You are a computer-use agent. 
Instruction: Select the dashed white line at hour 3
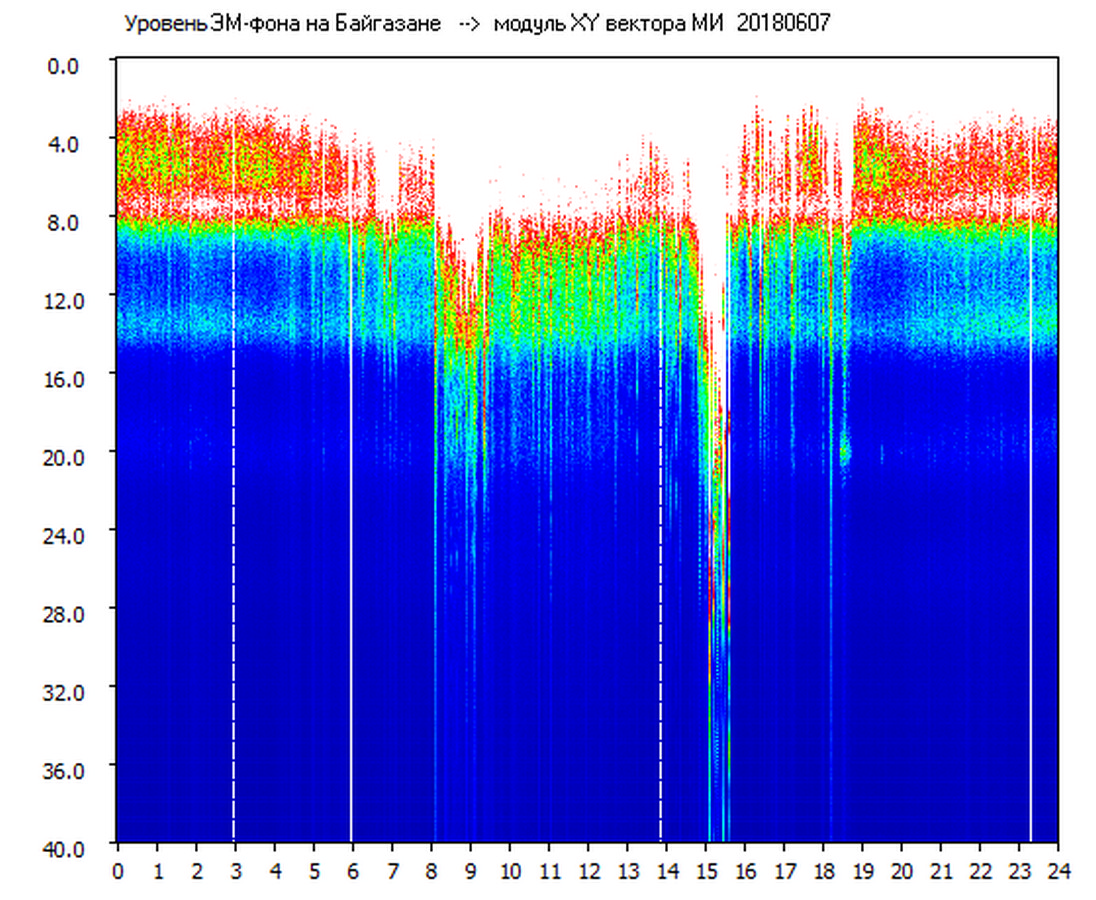pyautogui.click(x=234, y=500)
